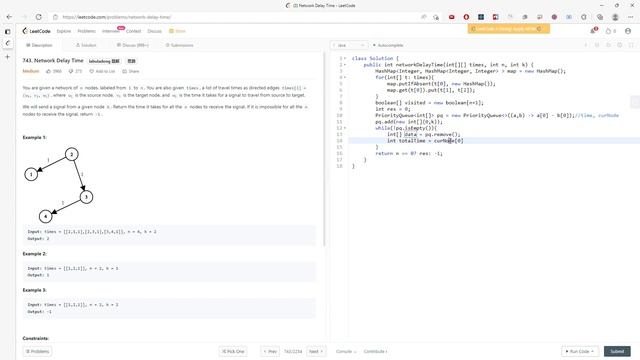
Task: Click the site info icon in the address bar
Action: pyautogui.click(x=56, y=17)
